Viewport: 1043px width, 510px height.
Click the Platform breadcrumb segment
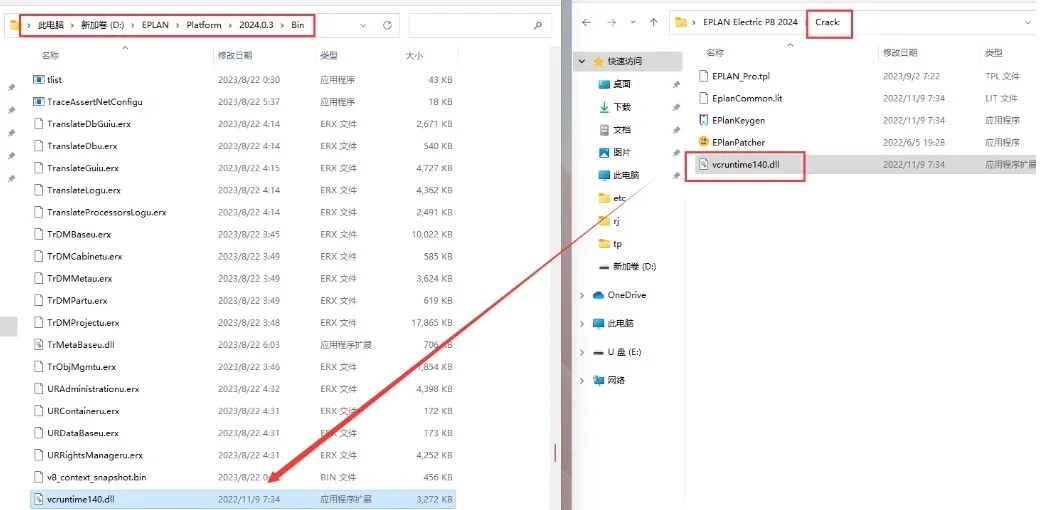pyautogui.click(x=204, y=25)
